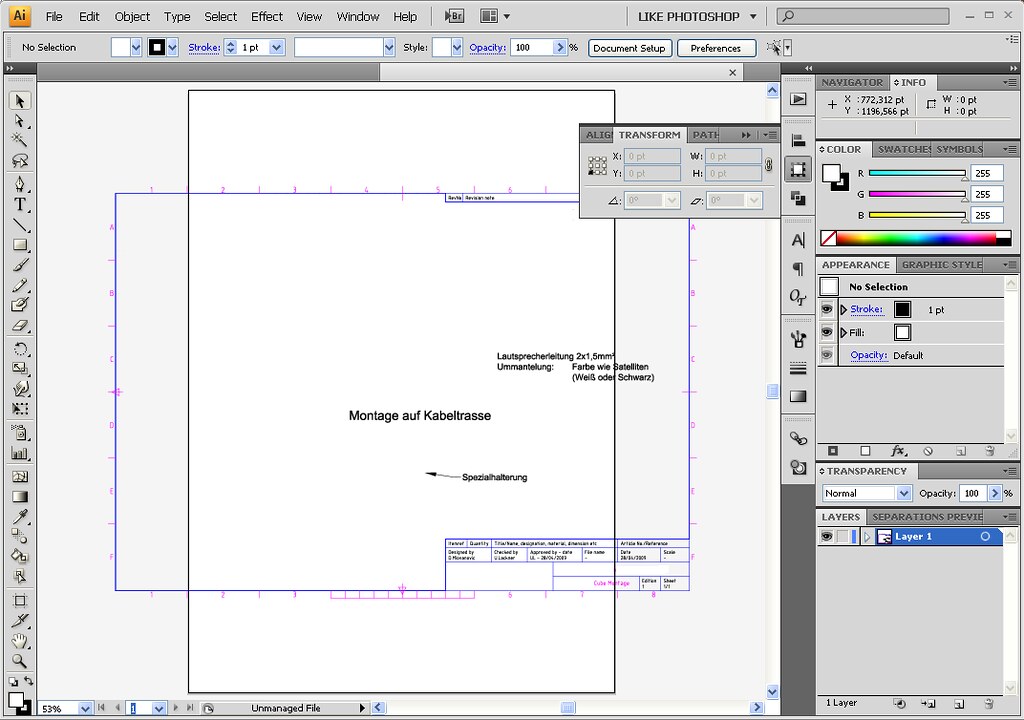Click the Preferences button
Image resolution: width=1024 pixels, height=720 pixels.
tap(715, 48)
